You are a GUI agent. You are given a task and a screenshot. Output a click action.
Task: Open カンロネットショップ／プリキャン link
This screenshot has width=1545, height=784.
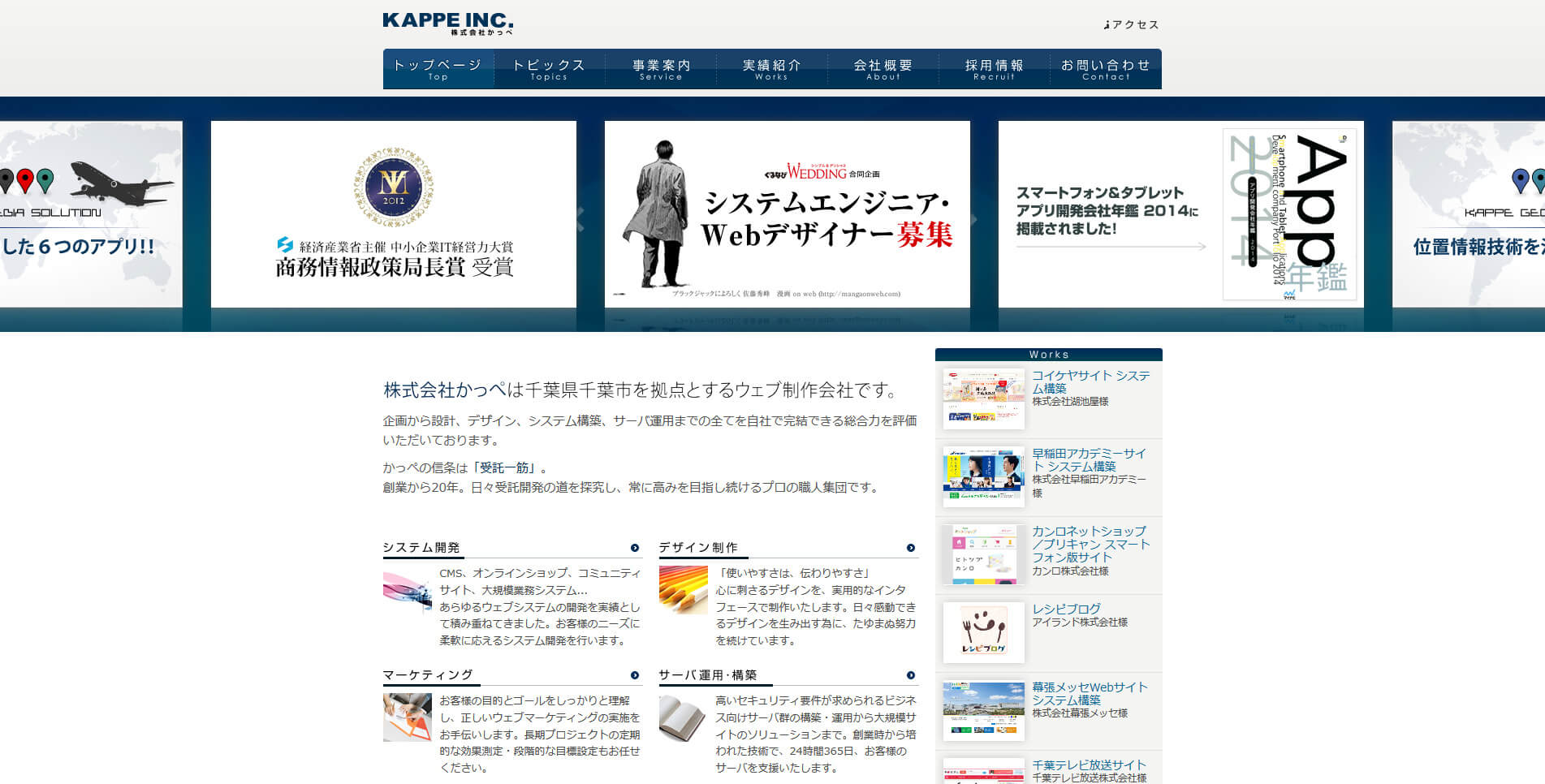[x=1091, y=545]
